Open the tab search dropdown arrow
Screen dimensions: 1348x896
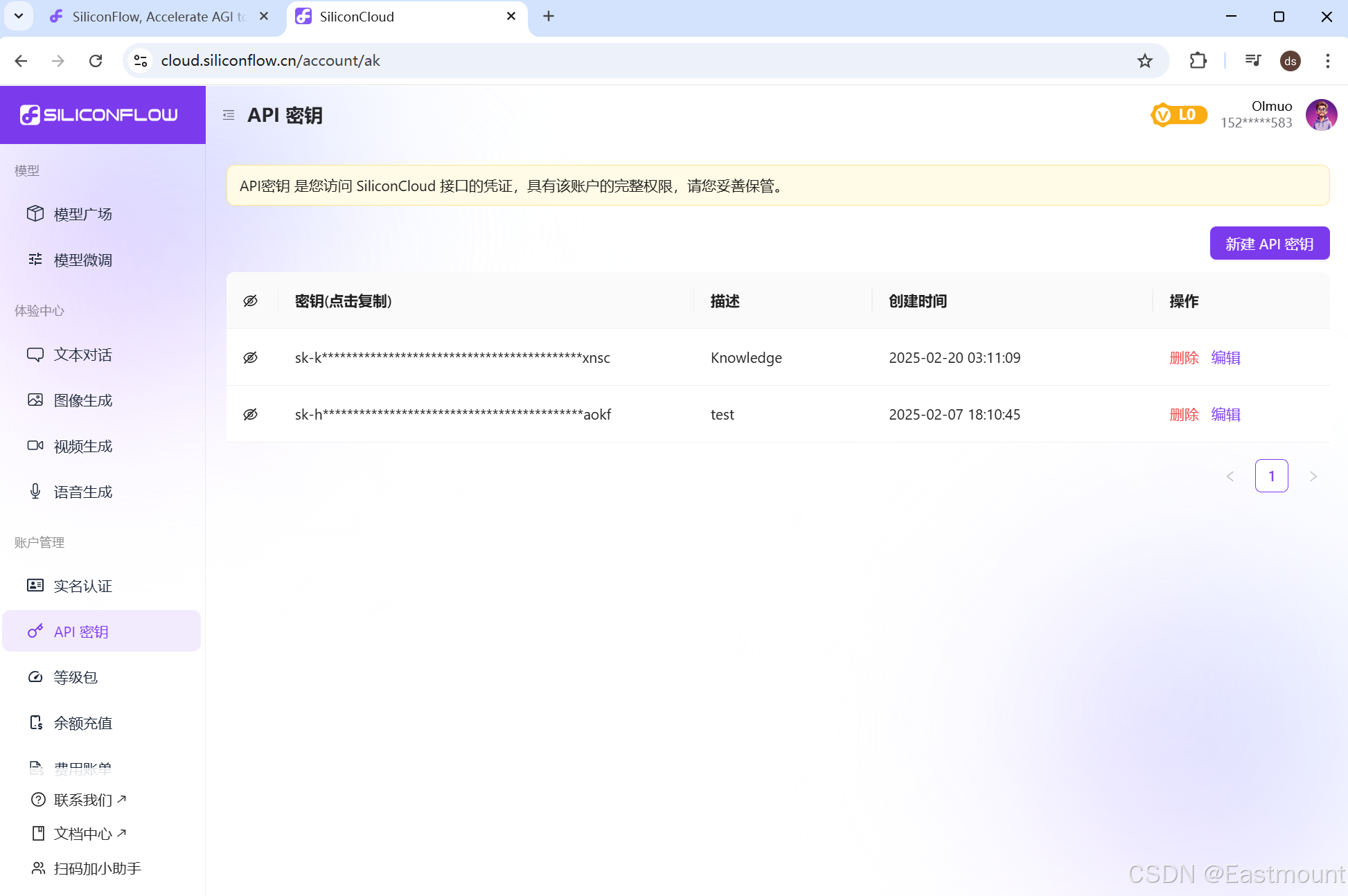pyautogui.click(x=19, y=16)
